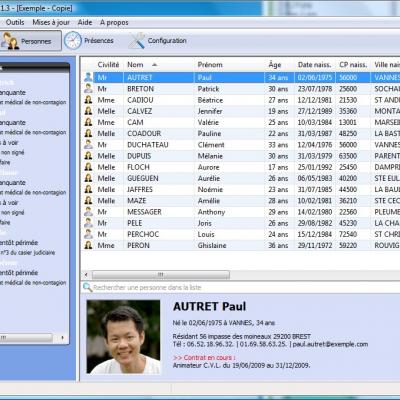Sort the list by the Âge column header
Screen dimensions: 400x400
(x=275, y=65)
